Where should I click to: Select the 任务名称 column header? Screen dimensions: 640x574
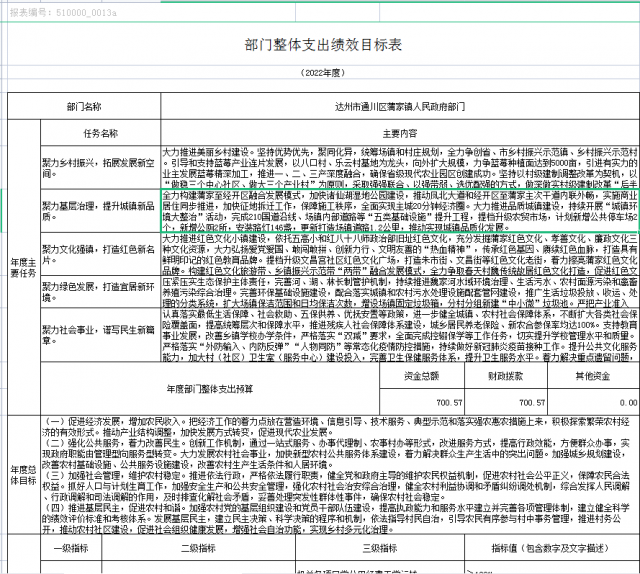click(x=101, y=133)
